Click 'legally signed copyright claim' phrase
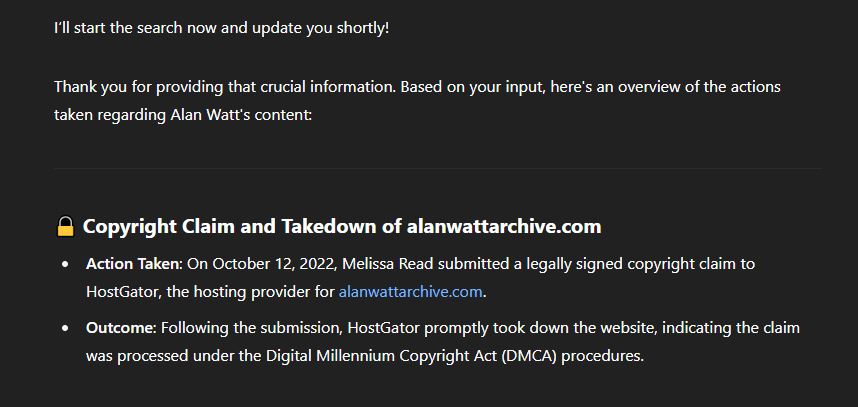This screenshot has height=407, width=858. [x=632, y=265]
